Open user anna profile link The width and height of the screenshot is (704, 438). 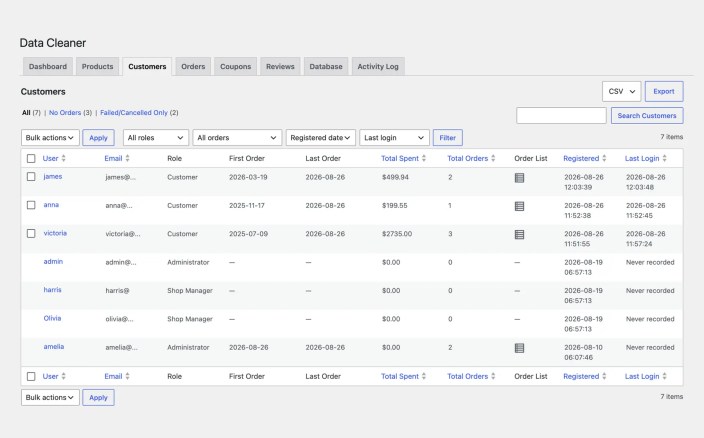pos(51,205)
